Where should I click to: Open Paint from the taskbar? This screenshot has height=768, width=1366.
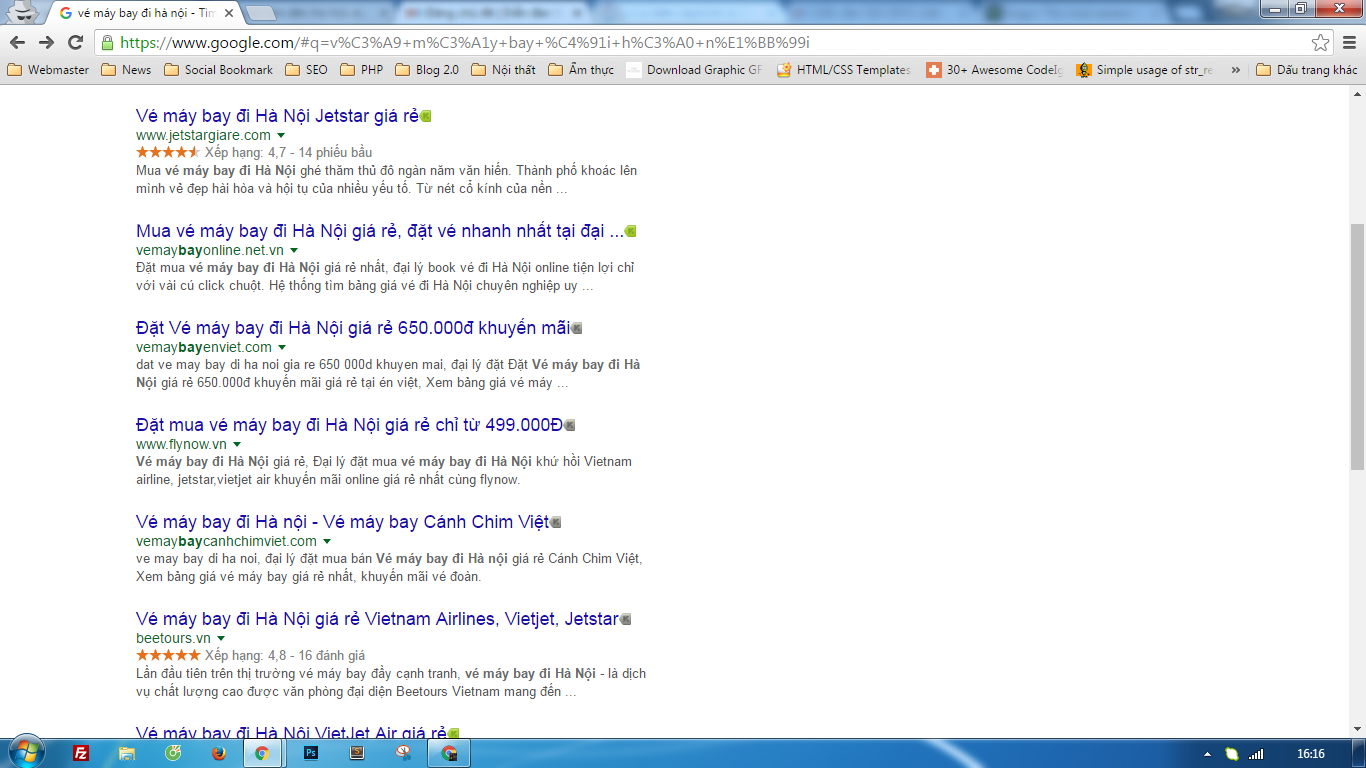403,753
